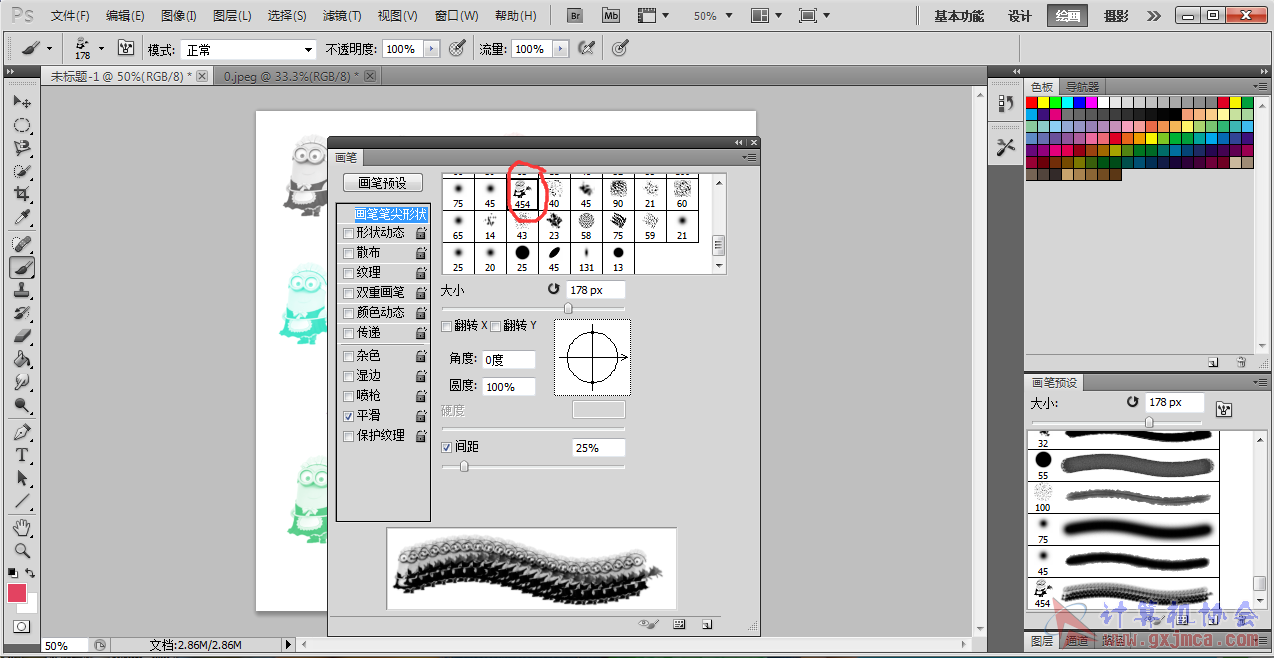
Task: Select the Crop tool
Action: pyautogui.click(x=21, y=194)
